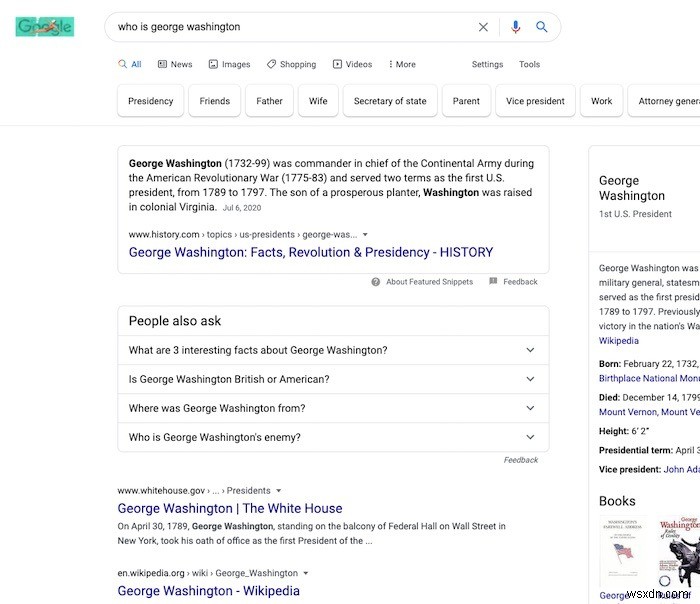Open search Tools
Viewport: 700px width, 604px height.
click(x=529, y=64)
